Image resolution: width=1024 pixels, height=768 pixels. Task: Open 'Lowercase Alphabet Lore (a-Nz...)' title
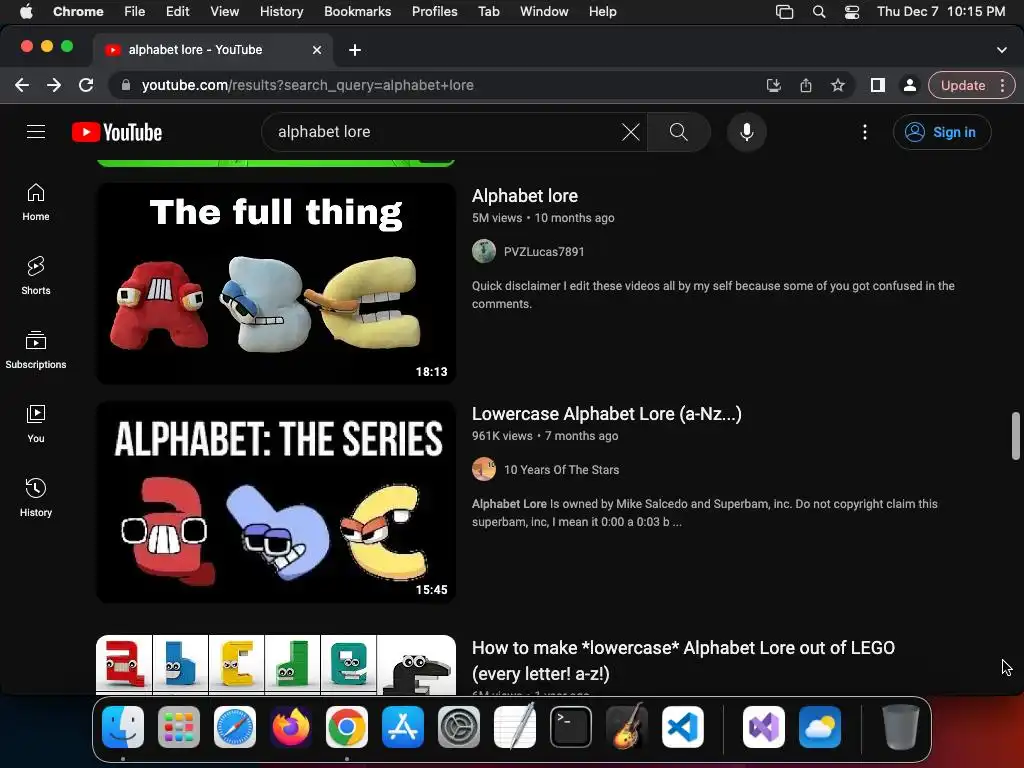(607, 414)
